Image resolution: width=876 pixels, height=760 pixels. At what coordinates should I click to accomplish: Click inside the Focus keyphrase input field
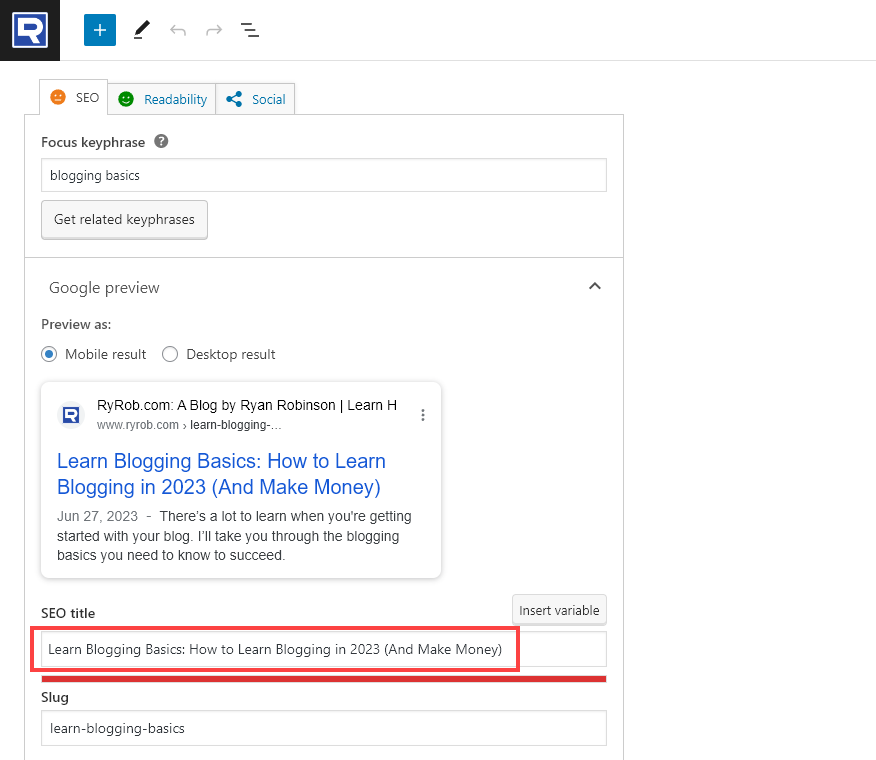point(323,175)
